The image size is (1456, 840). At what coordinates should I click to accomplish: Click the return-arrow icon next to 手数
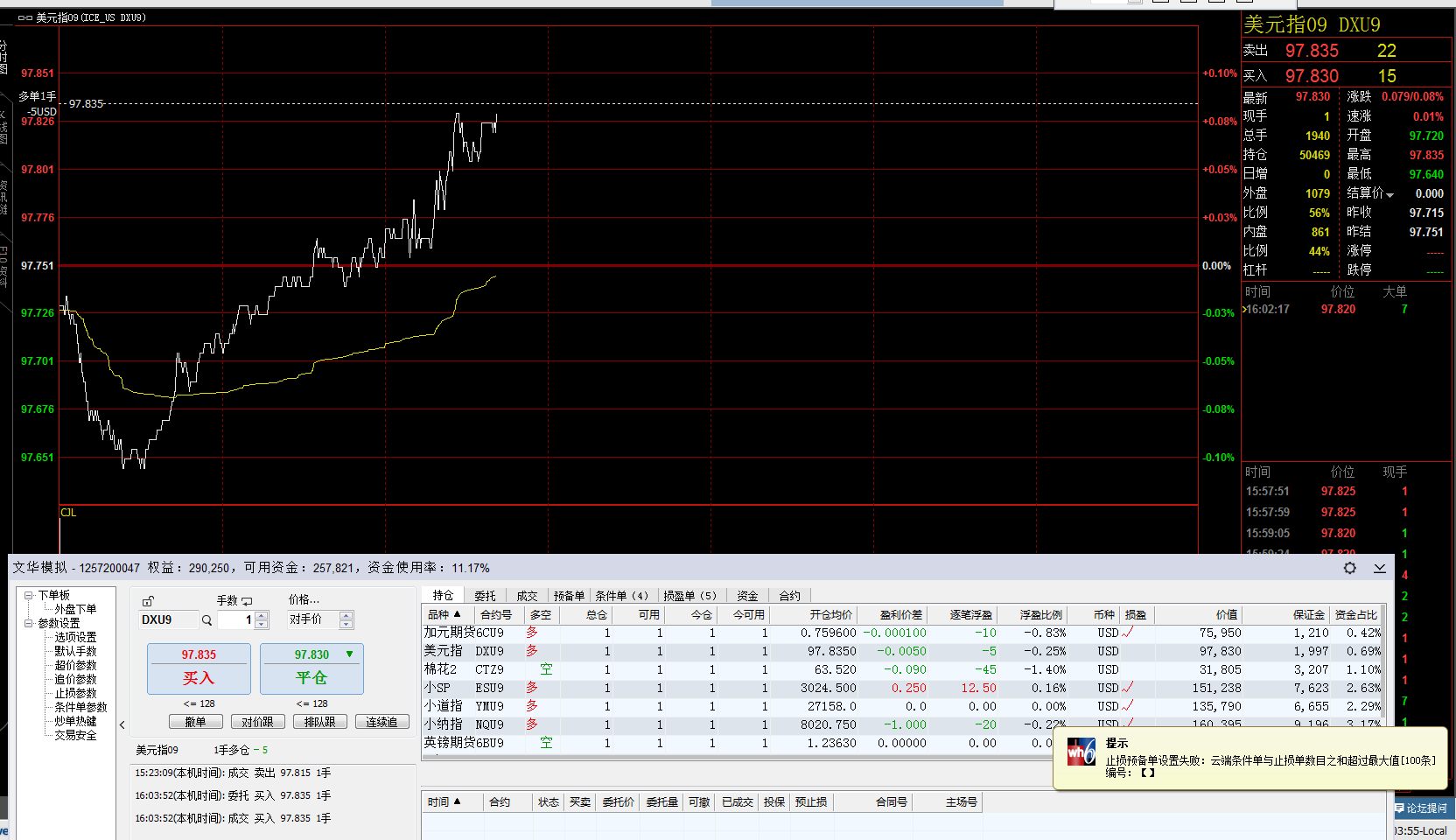click(x=248, y=601)
